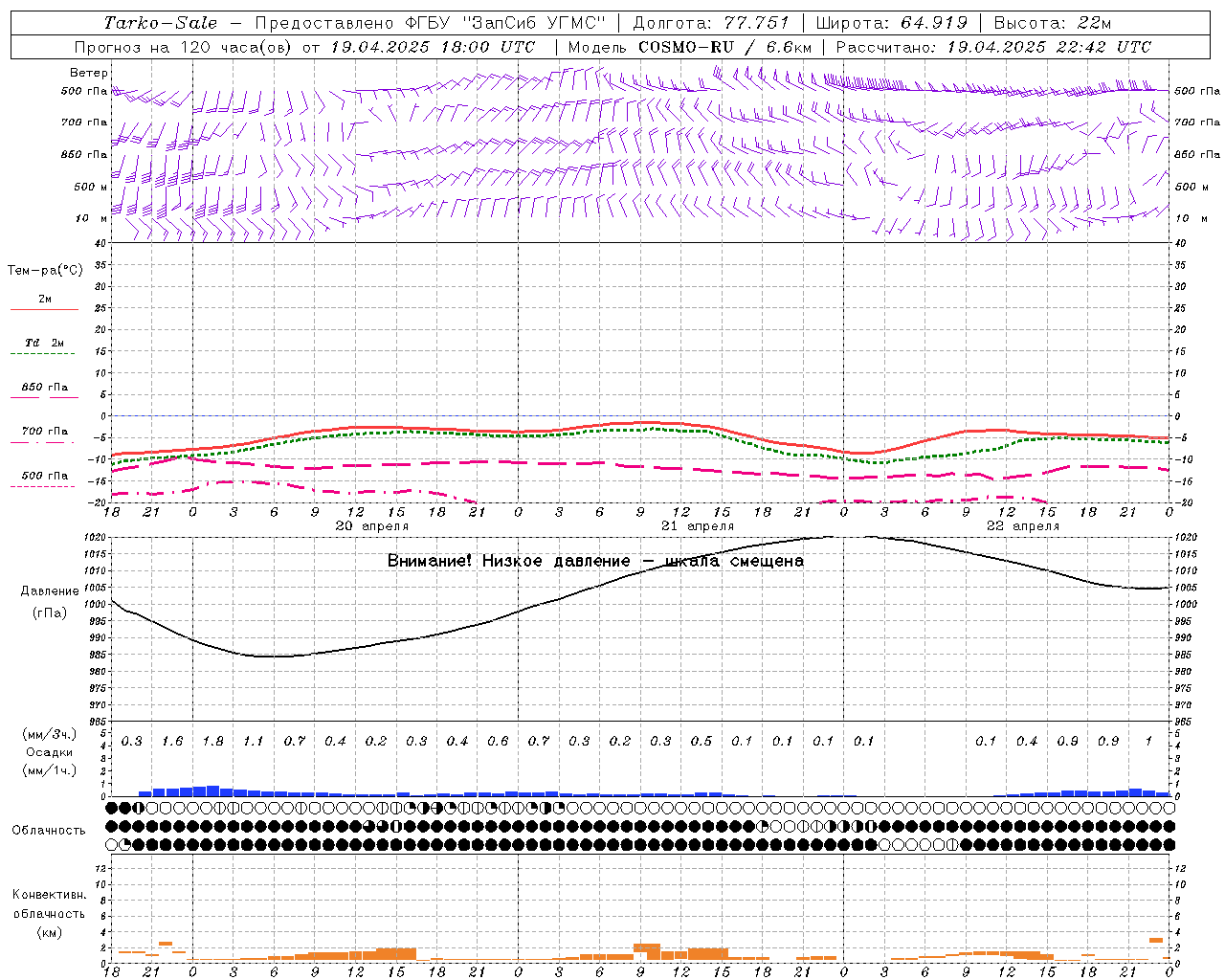Viewport: 1225px width, 980px height.
Task: Click precipitation value '0.6'
Action: pyautogui.click(x=498, y=742)
